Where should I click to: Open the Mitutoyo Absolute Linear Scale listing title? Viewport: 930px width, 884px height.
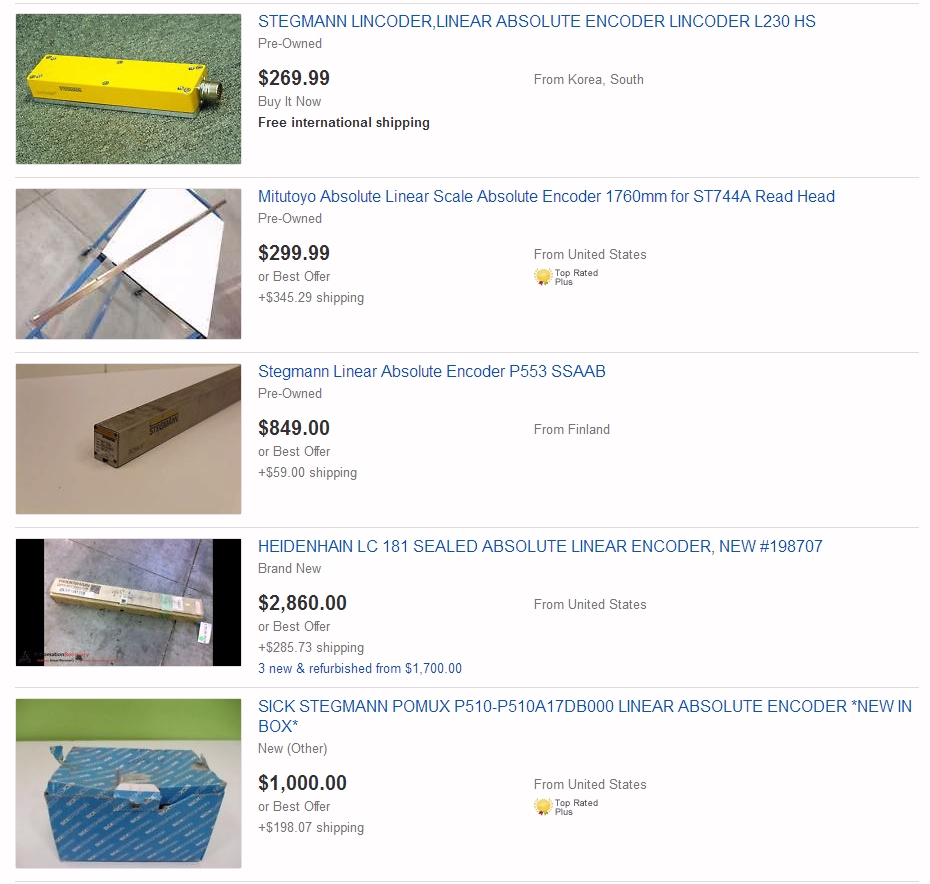(x=546, y=196)
